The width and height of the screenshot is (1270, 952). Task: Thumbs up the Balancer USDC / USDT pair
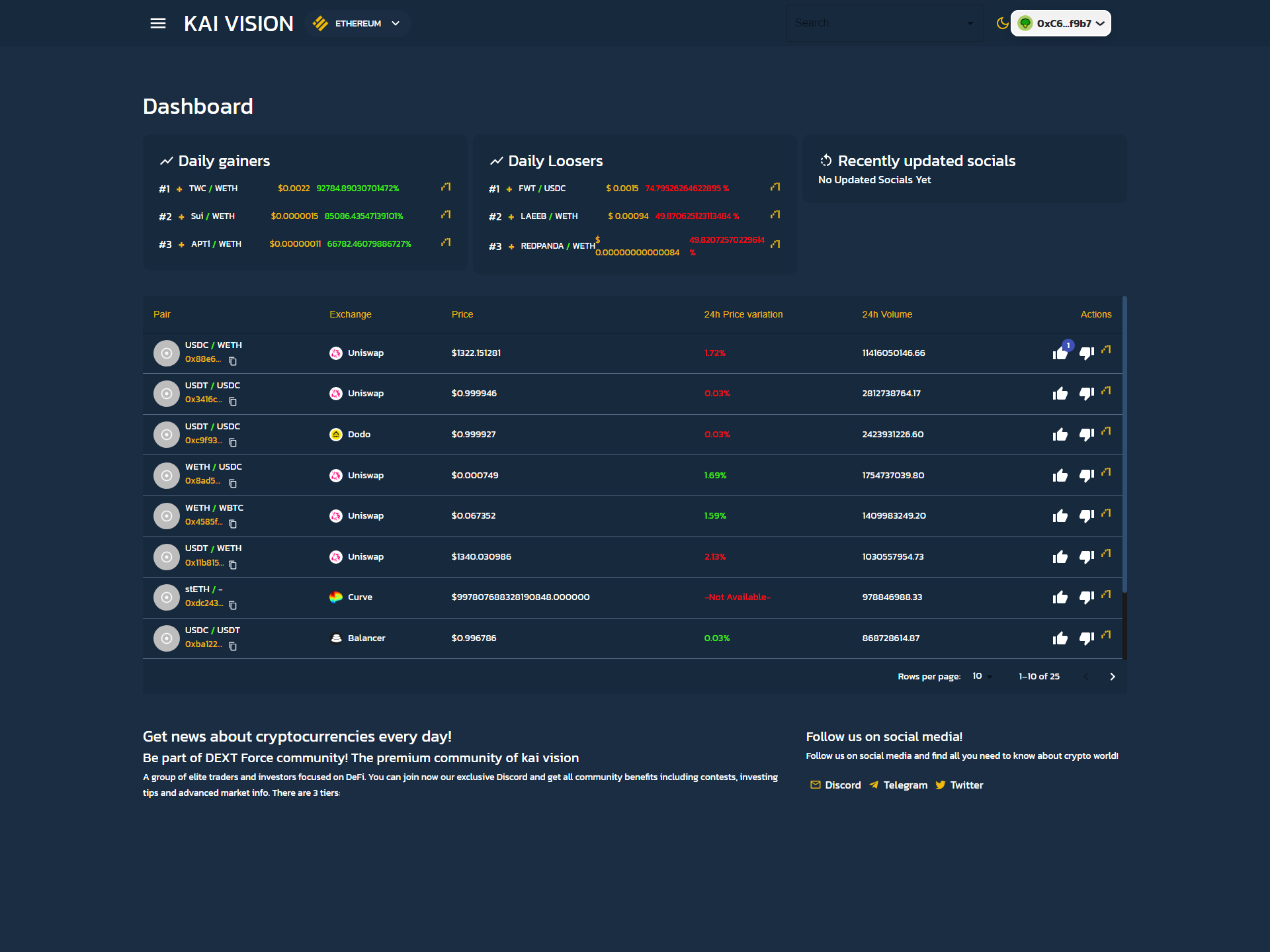(1060, 638)
